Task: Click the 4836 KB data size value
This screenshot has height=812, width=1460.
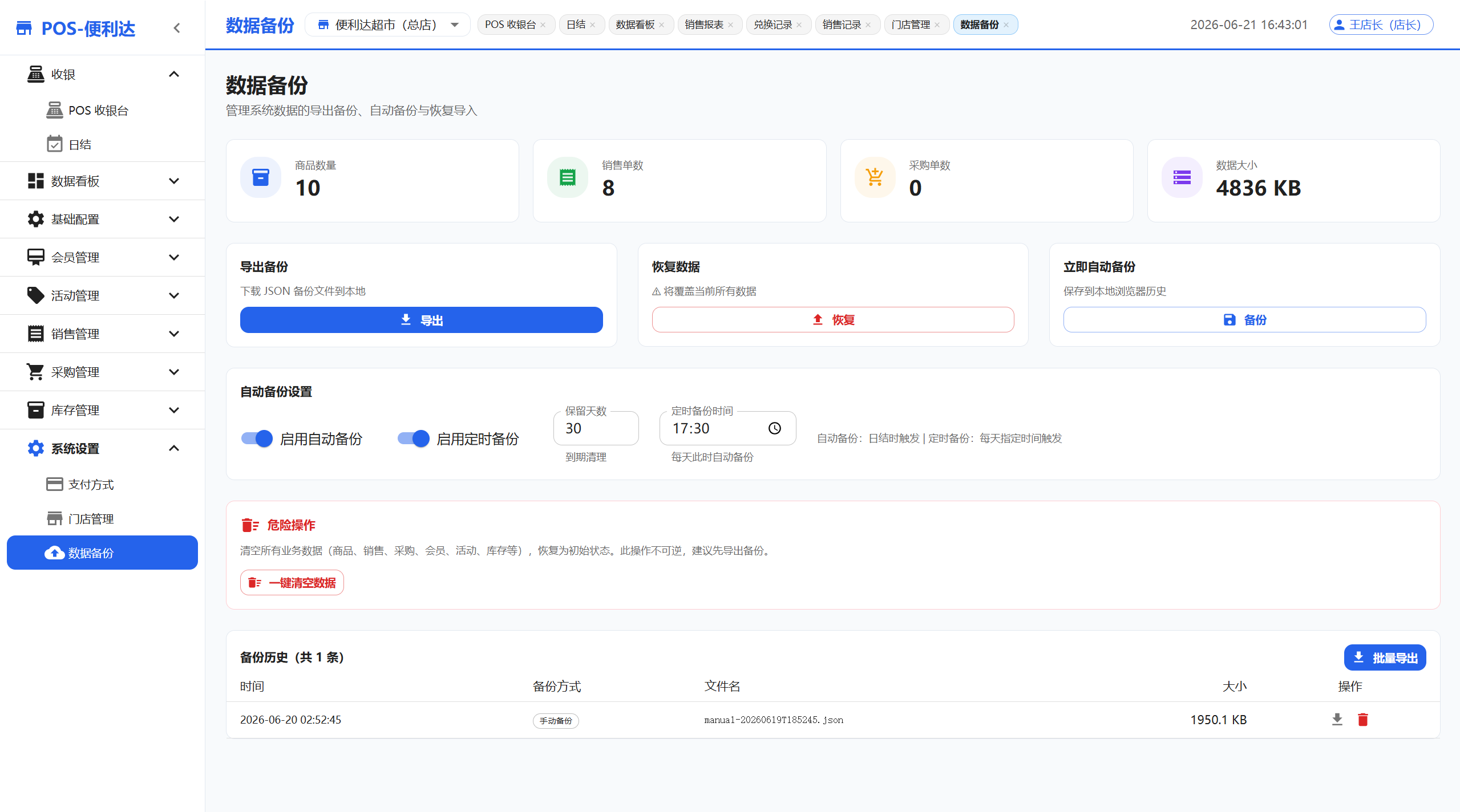Action: point(1258,188)
